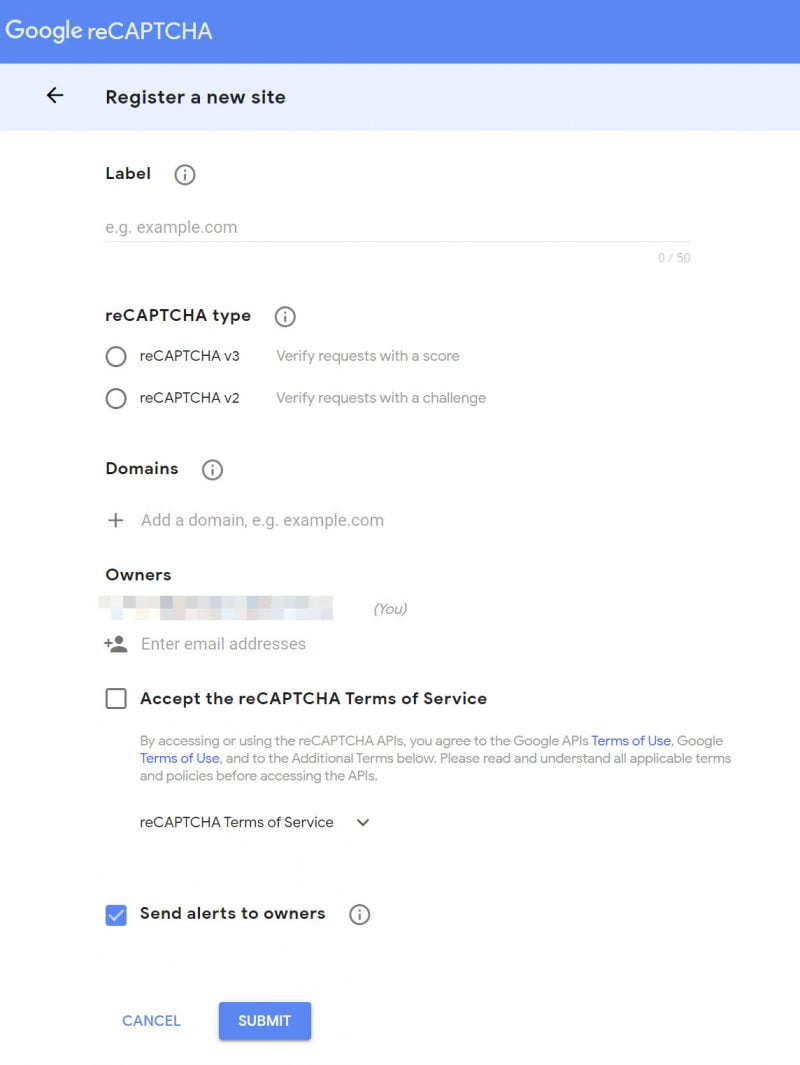Focus the Label text field

coord(397,227)
